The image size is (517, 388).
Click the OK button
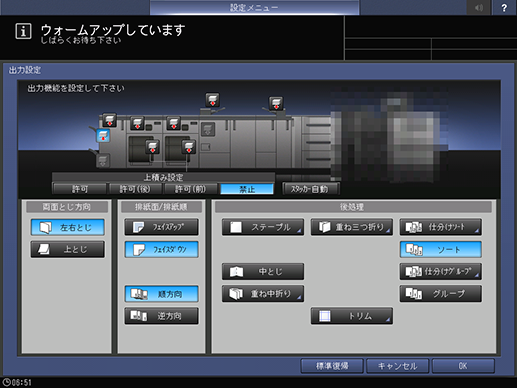pyautogui.click(x=463, y=366)
